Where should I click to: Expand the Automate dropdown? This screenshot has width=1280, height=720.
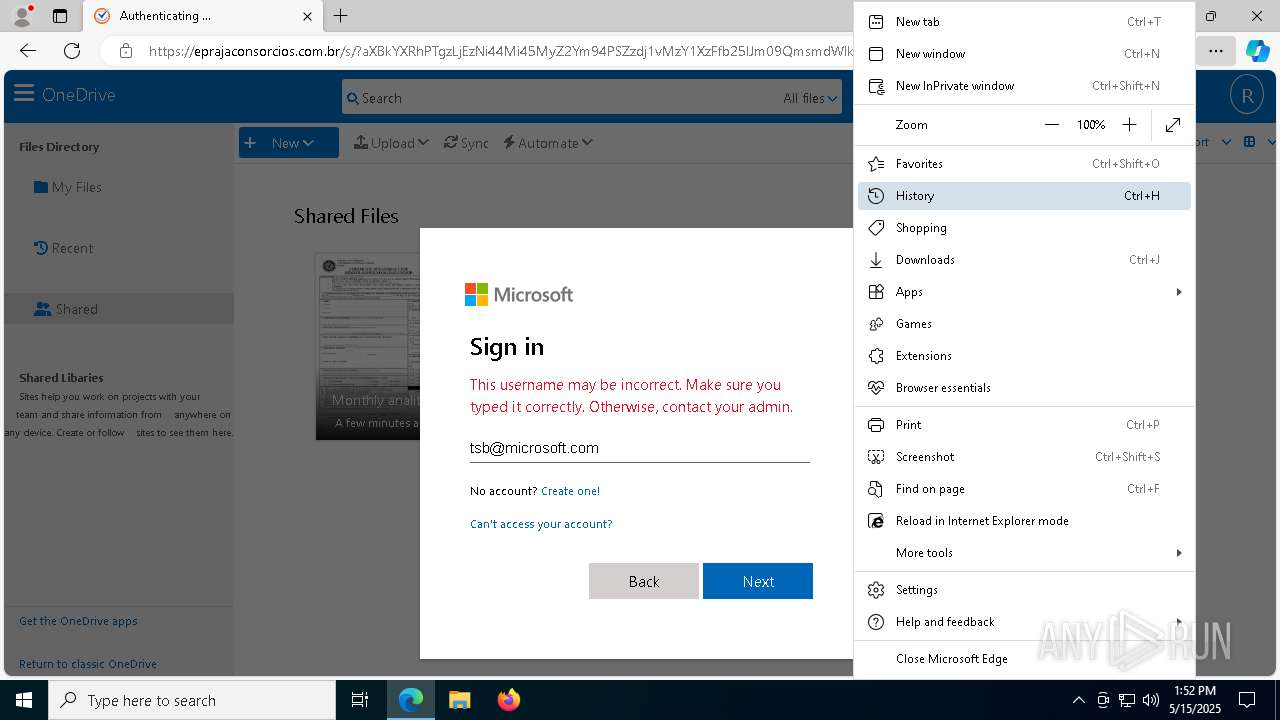[x=548, y=143]
